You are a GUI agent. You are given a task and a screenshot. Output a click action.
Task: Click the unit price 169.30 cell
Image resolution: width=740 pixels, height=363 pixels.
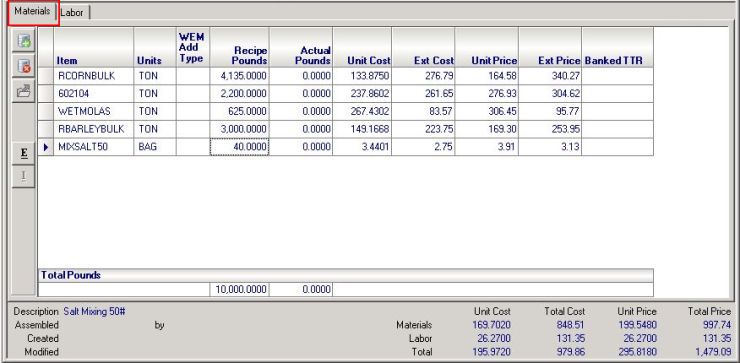487,129
